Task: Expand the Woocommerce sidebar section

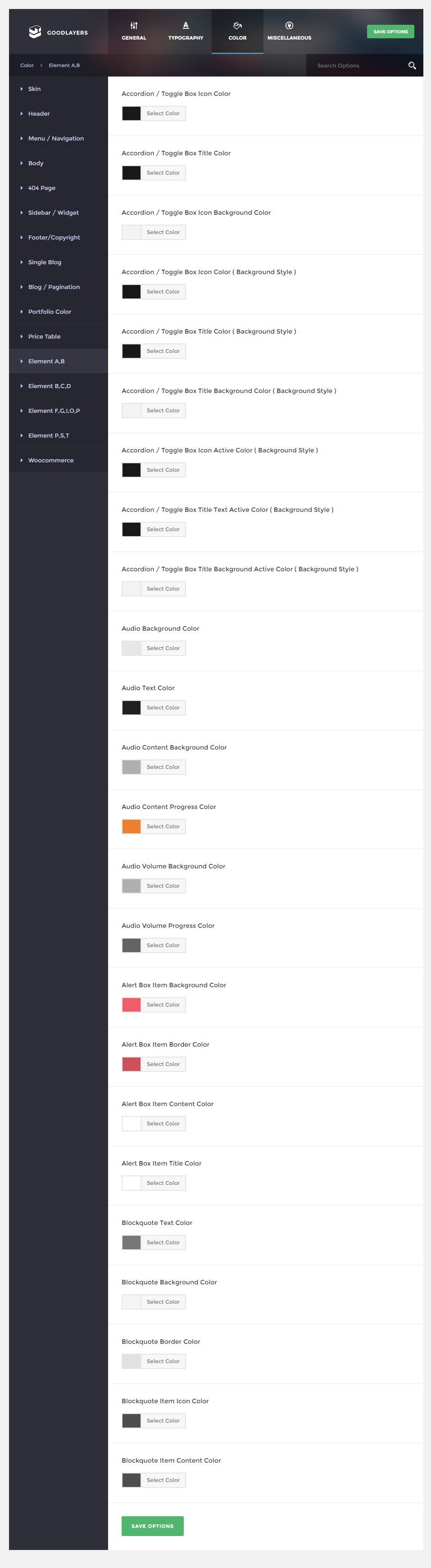Action: (x=50, y=461)
